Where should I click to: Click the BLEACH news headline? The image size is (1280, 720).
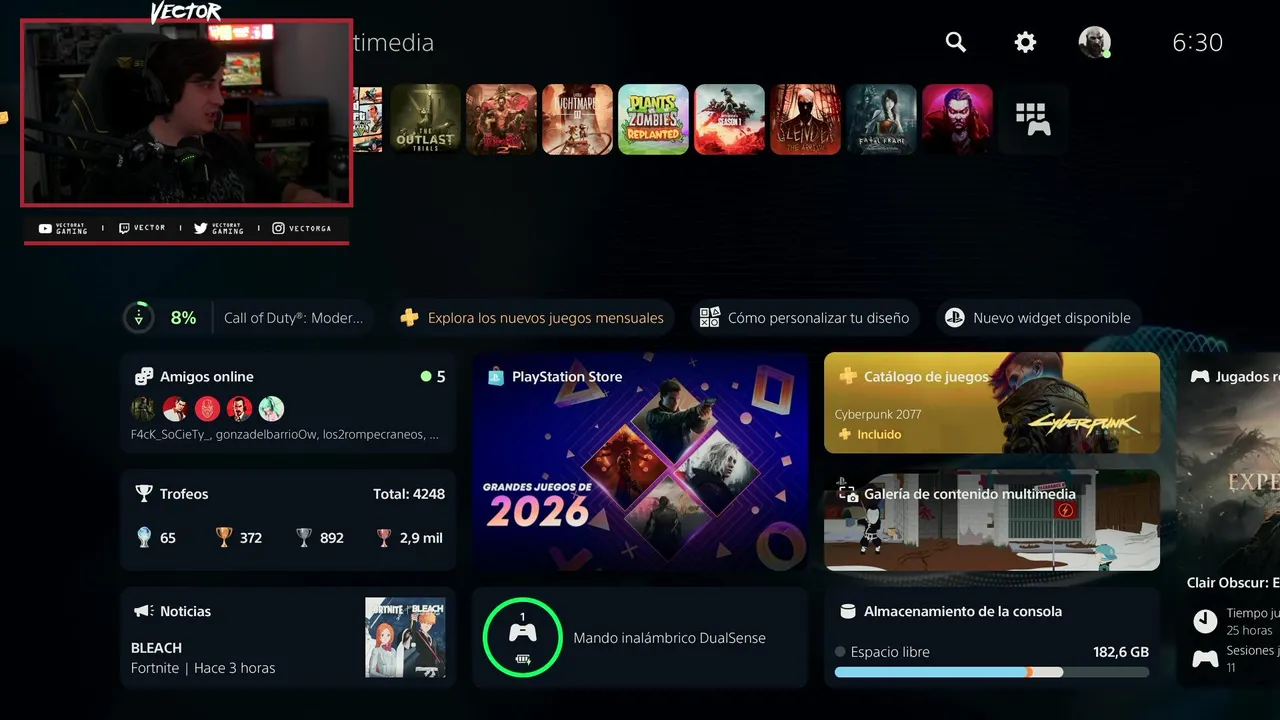(156, 648)
